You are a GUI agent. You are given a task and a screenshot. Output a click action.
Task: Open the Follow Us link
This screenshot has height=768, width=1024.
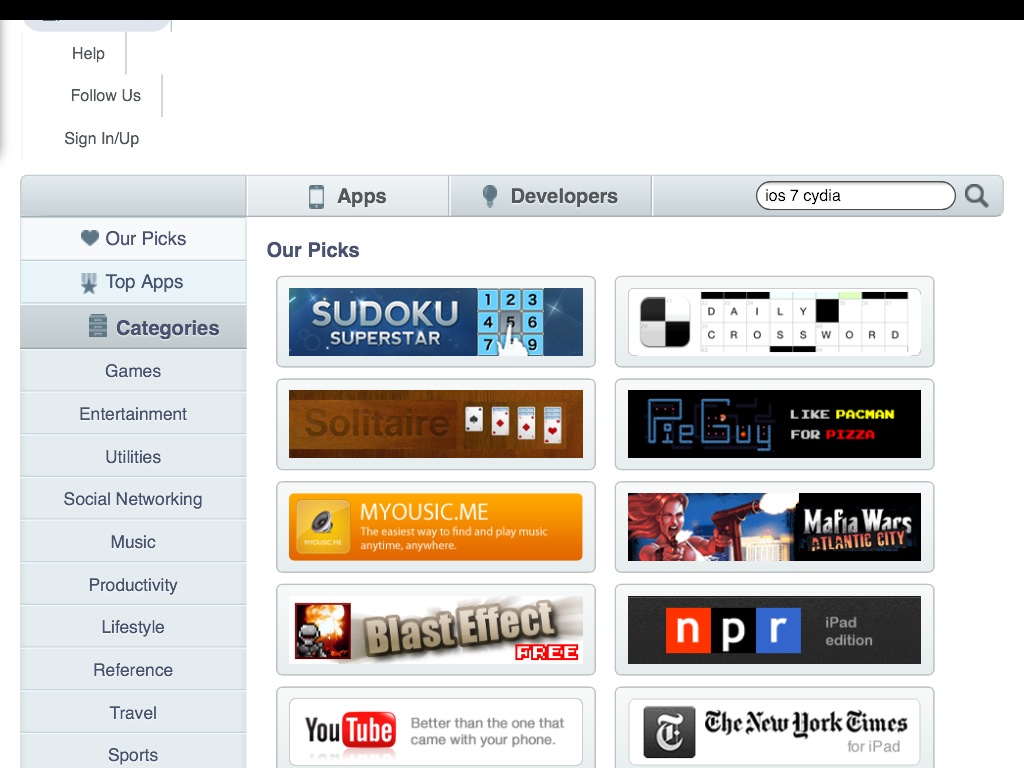pos(105,95)
